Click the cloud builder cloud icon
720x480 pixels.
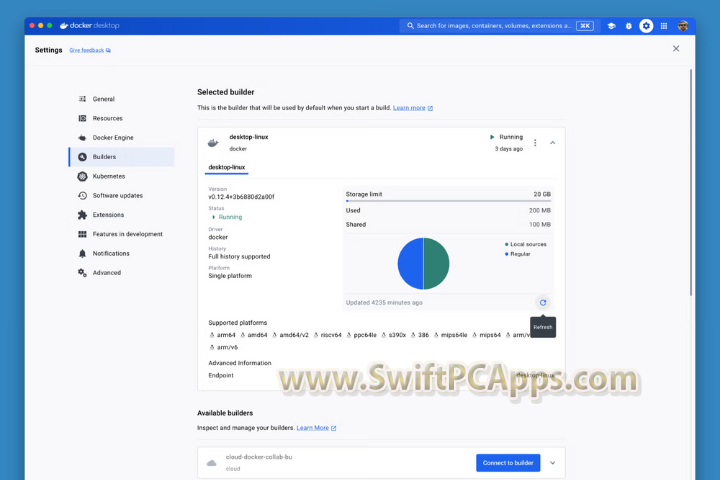212,463
